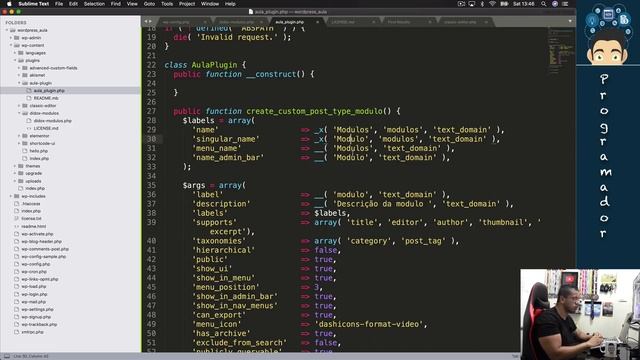The image size is (640, 360).
Task: Click the Bluetooth status icon
Action: click(x=482, y=4)
